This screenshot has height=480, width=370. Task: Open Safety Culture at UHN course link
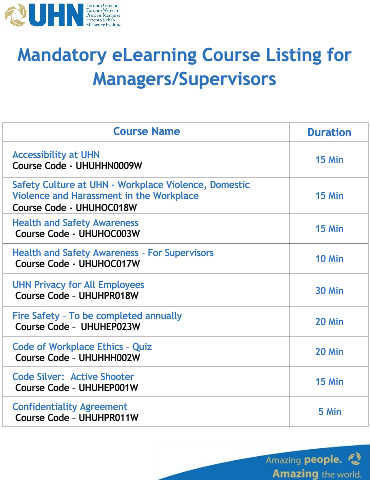click(x=131, y=190)
